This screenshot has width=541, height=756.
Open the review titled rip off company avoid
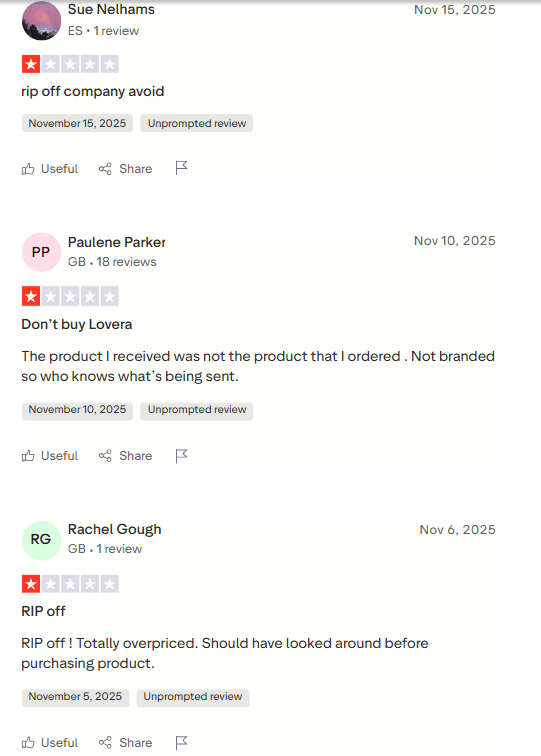pyautogui.click(x=93, y=92)
